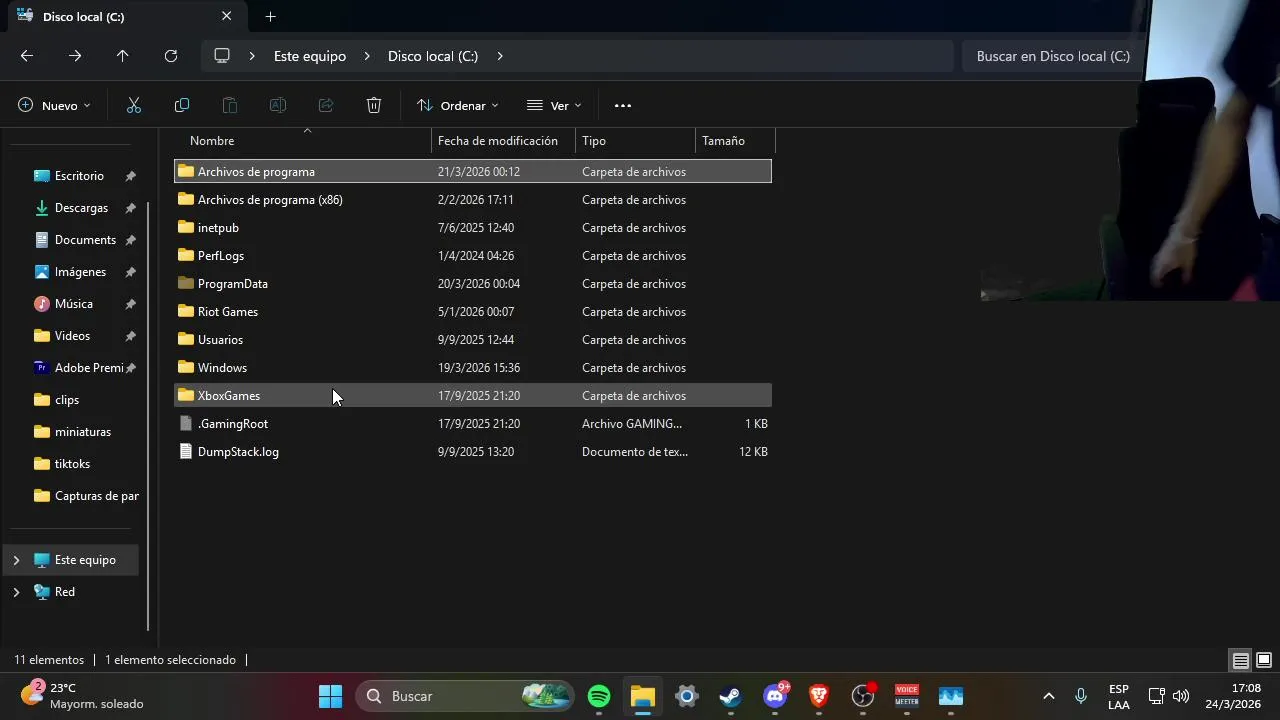Select the PerfLogs folder
Screen dimensions: 1280x720
point(473,256)
